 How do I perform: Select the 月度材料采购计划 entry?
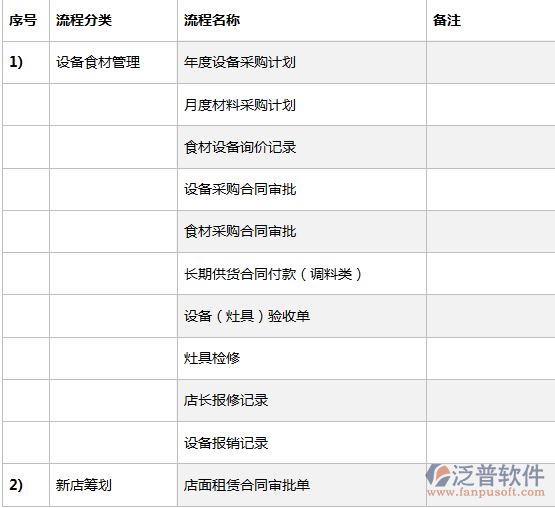tap(240, 105)
